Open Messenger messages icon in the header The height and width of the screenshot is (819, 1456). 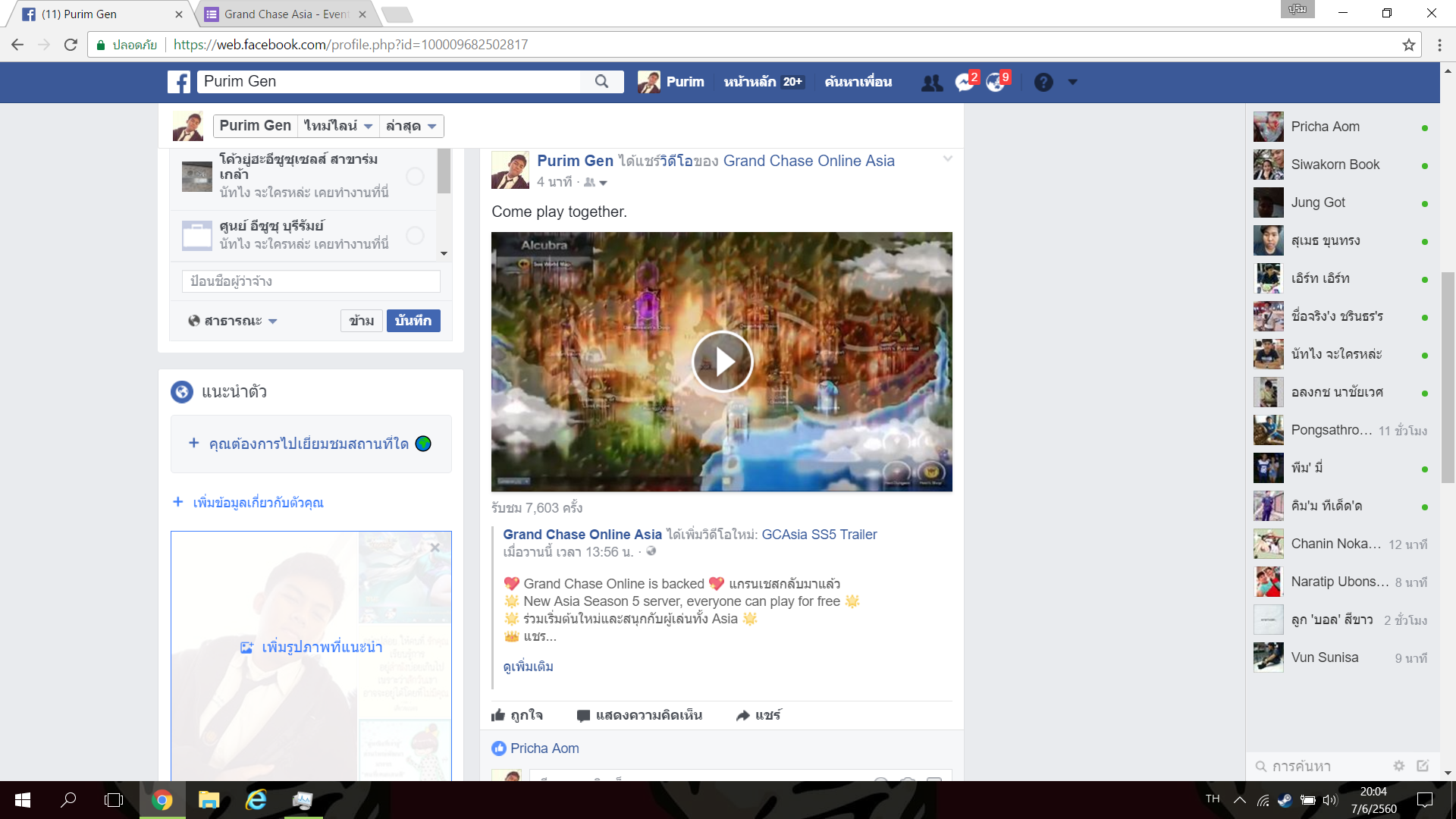[x=965, y=82]
